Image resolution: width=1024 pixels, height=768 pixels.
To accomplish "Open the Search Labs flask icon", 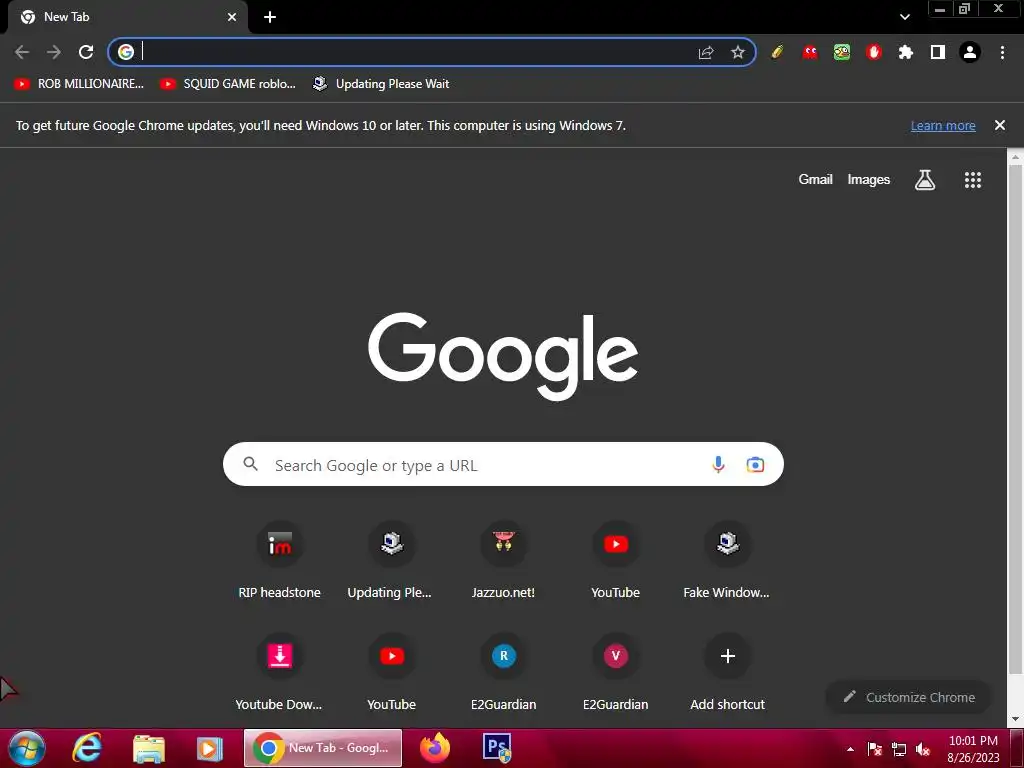I will [x=925, y=180].
